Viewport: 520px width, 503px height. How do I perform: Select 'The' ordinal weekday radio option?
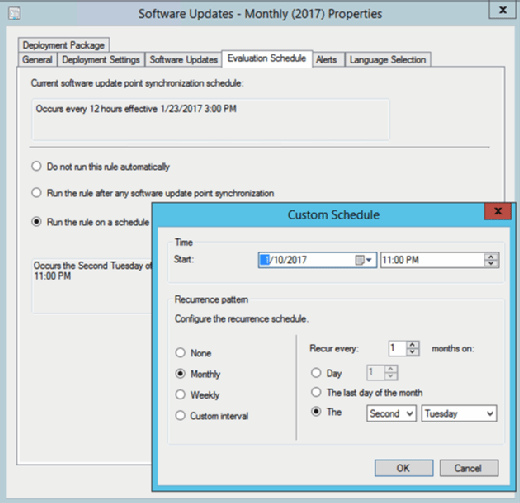click(x=326, y=412)
